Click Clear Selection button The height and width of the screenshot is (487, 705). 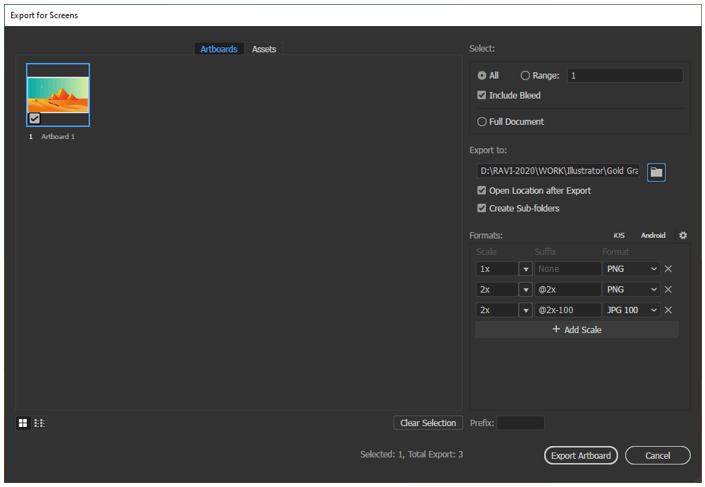(428, 423)
